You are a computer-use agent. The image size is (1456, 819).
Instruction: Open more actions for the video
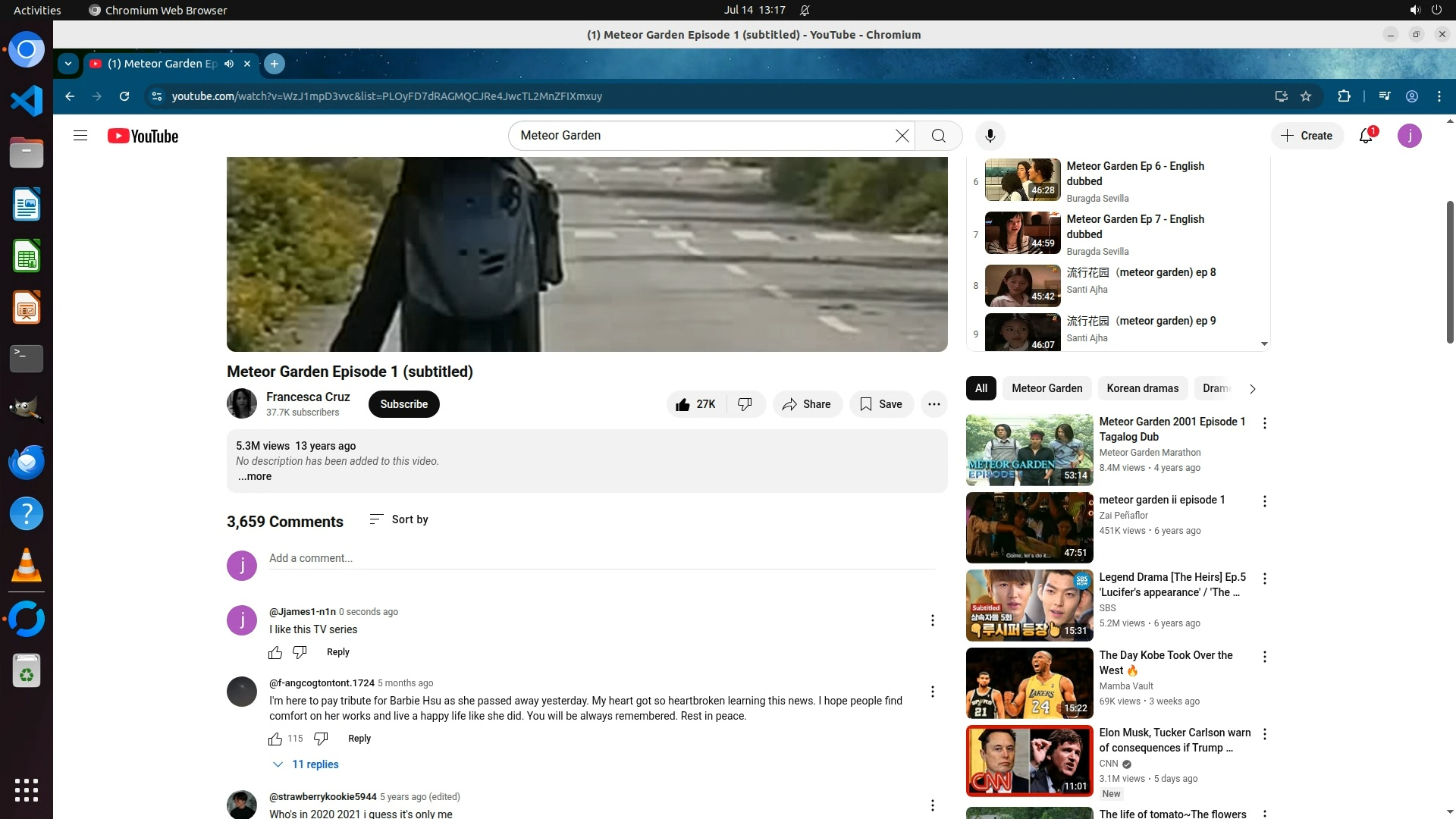934,404
